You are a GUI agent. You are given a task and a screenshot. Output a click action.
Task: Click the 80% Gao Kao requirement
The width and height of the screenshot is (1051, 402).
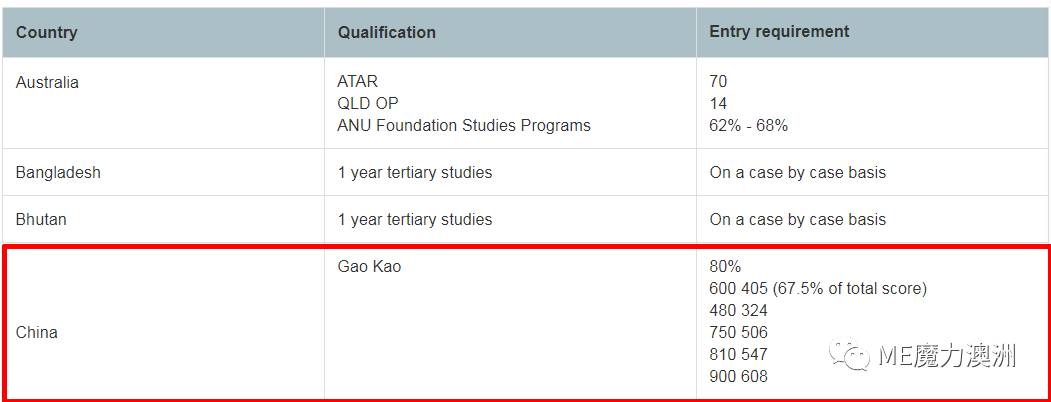(x=725, y=266)
